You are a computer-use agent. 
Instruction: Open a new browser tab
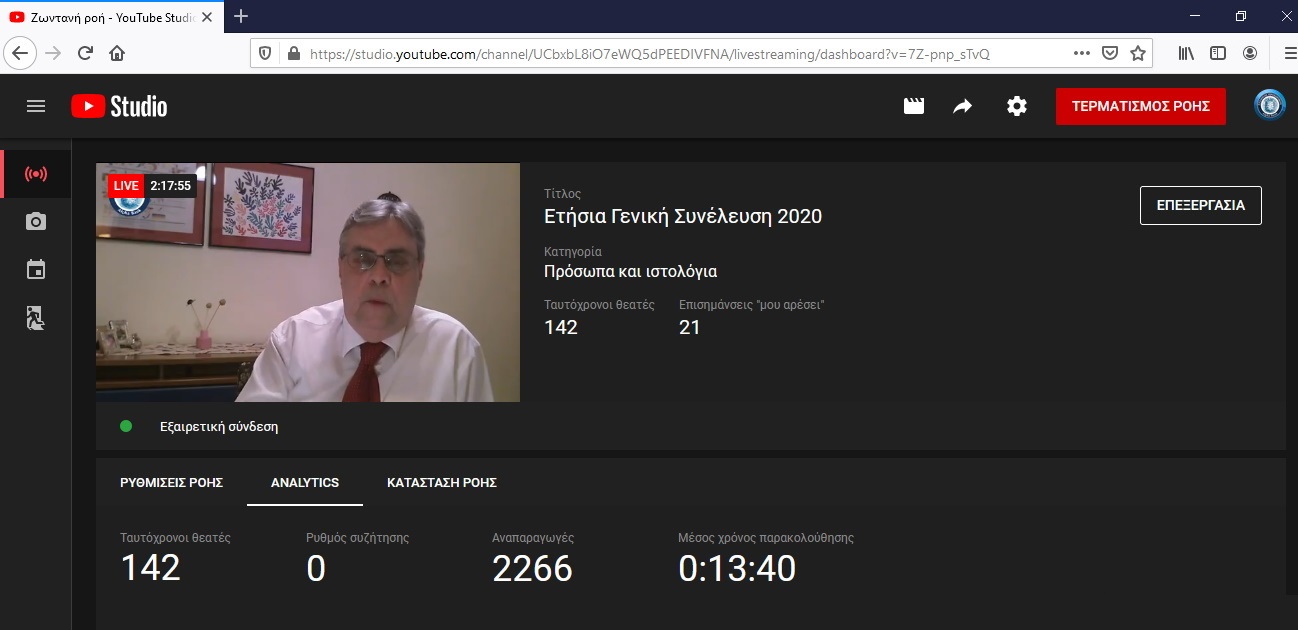[241, 16]
